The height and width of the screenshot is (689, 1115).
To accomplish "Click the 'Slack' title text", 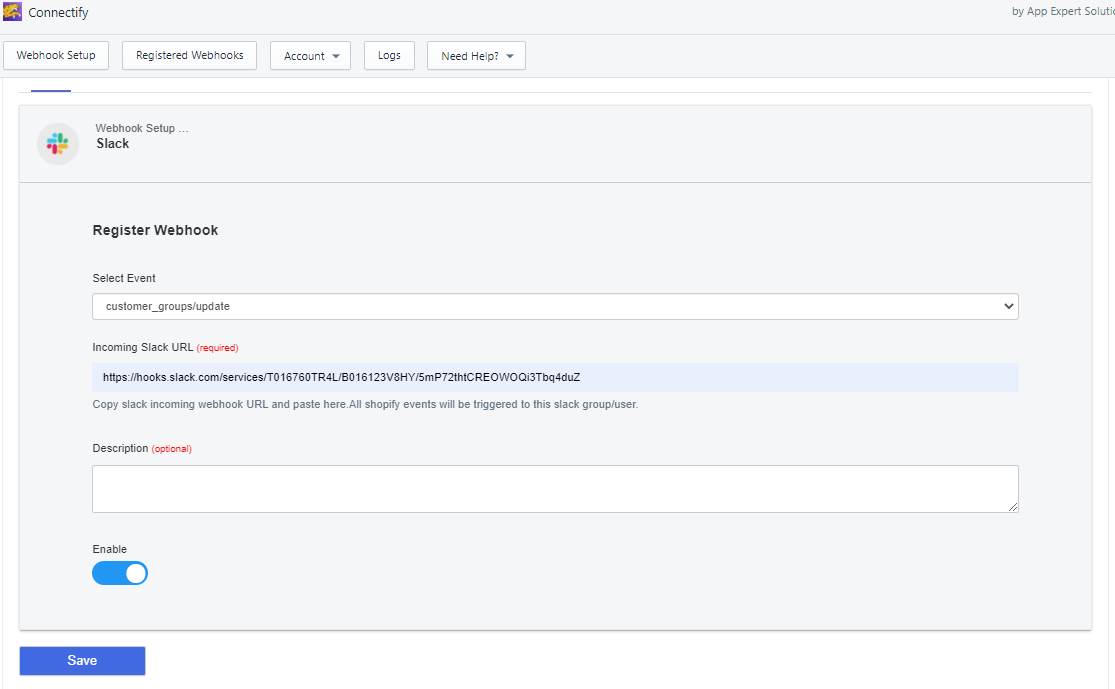I will [113, 144].
